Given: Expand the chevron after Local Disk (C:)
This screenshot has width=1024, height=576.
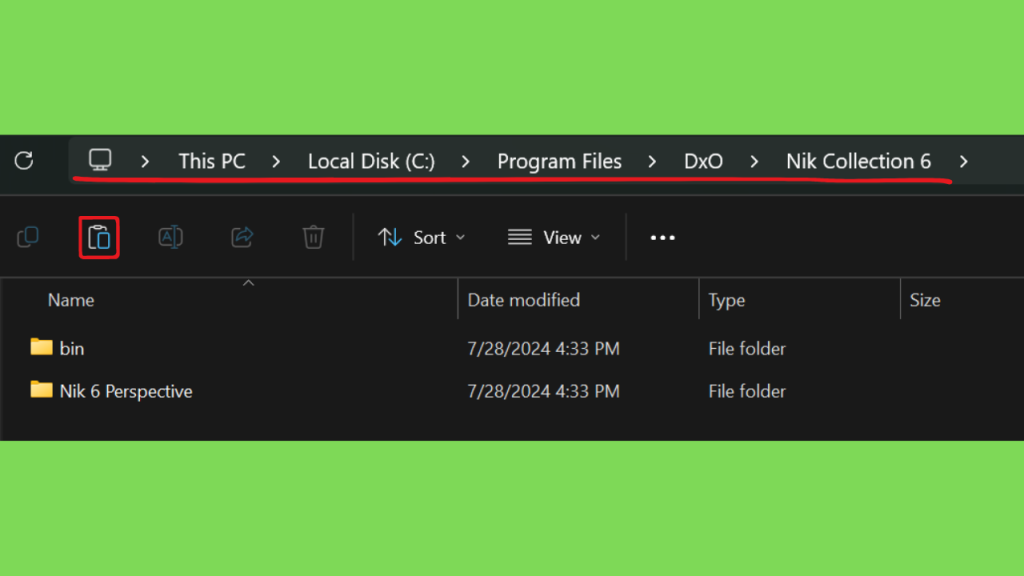Looking at the screenshot, I should (466, 161).
